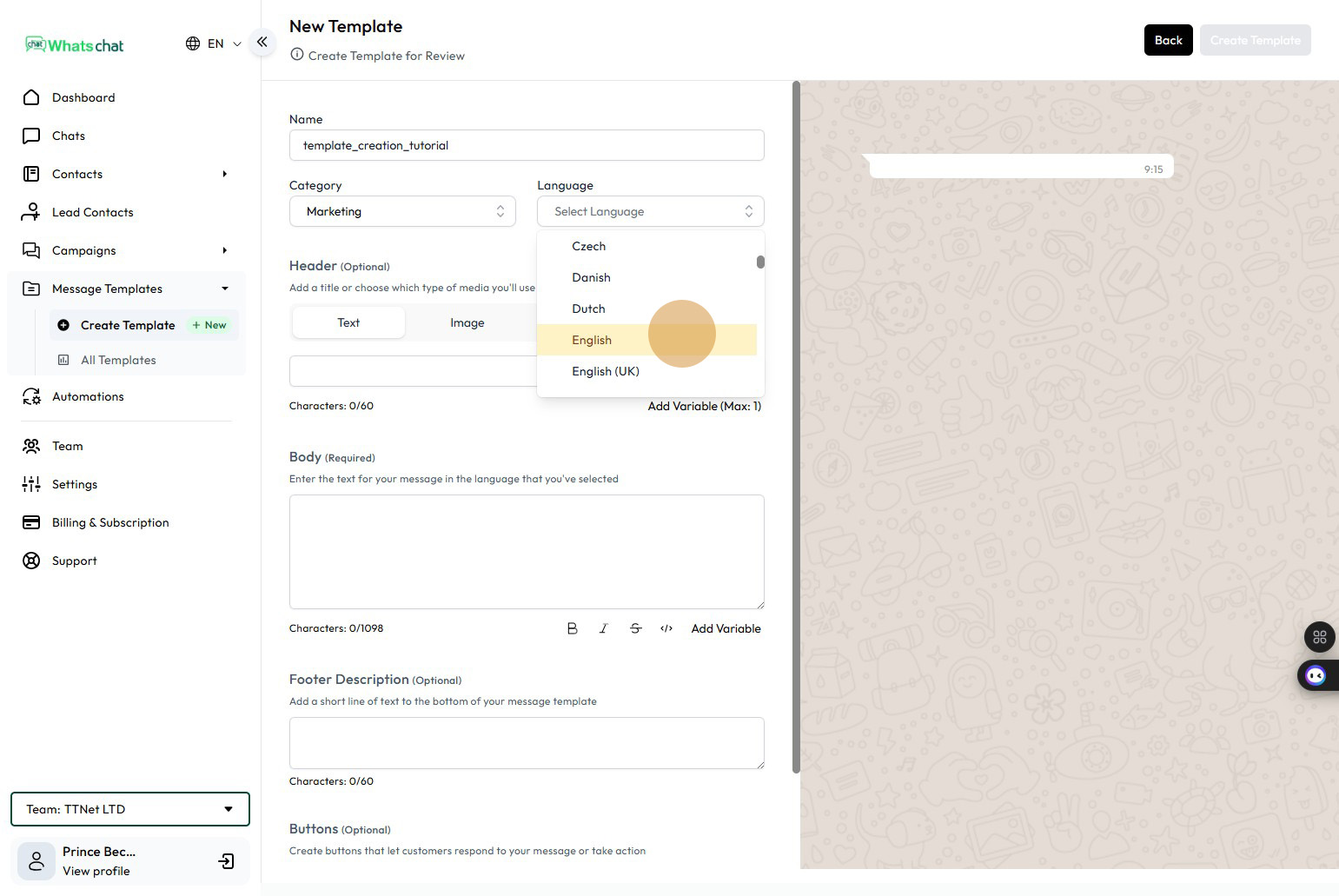Open the Category Marketing dropdown

click(x=402, y=211)
